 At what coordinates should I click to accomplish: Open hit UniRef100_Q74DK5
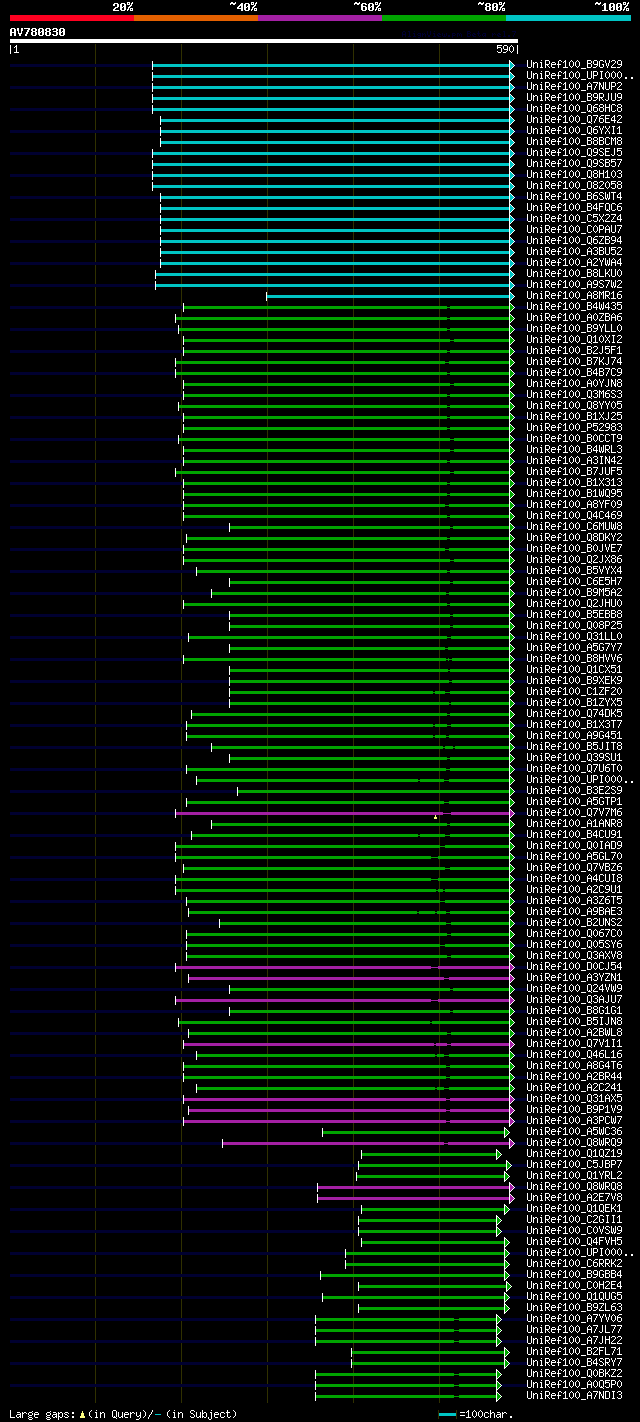point(575,713)
